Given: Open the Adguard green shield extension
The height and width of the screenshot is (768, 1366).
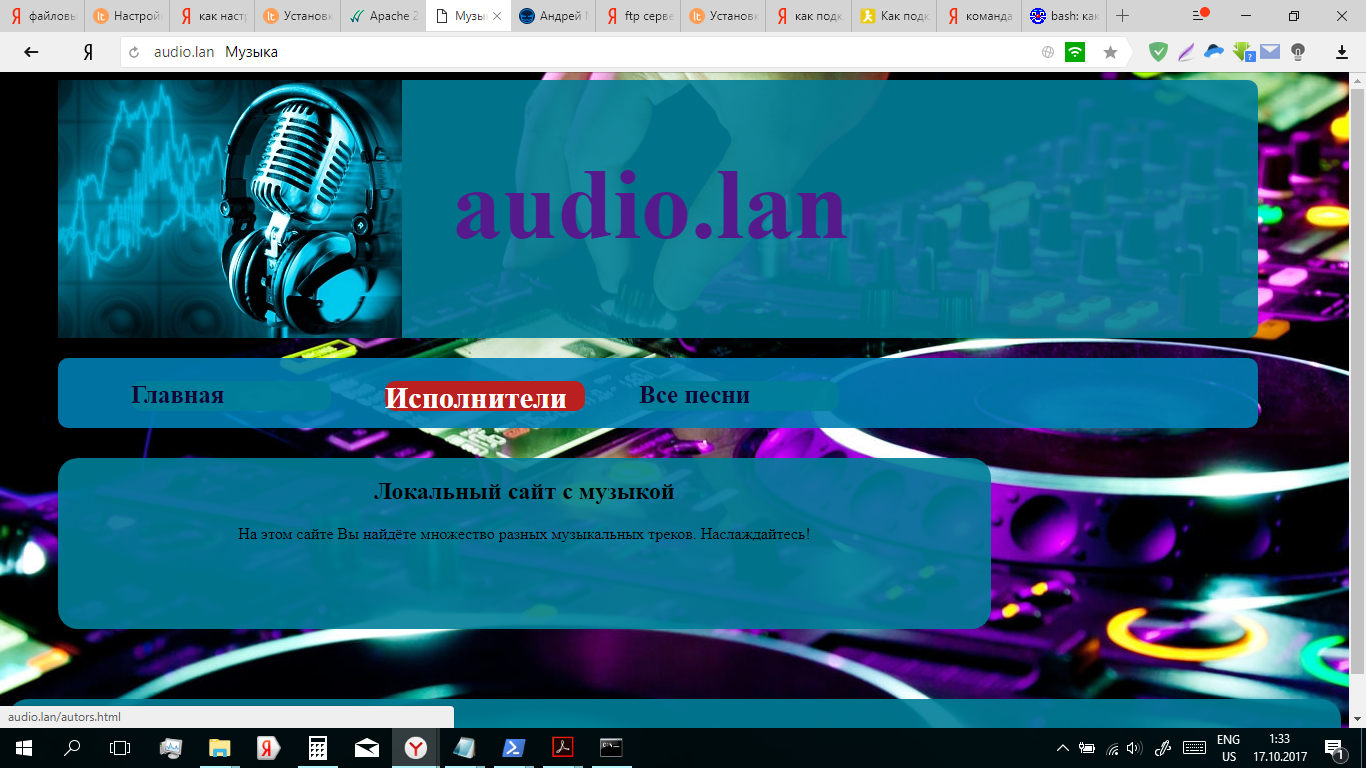Looking at the screenshot, I should pyautogui.click(x=1158, y=52).
